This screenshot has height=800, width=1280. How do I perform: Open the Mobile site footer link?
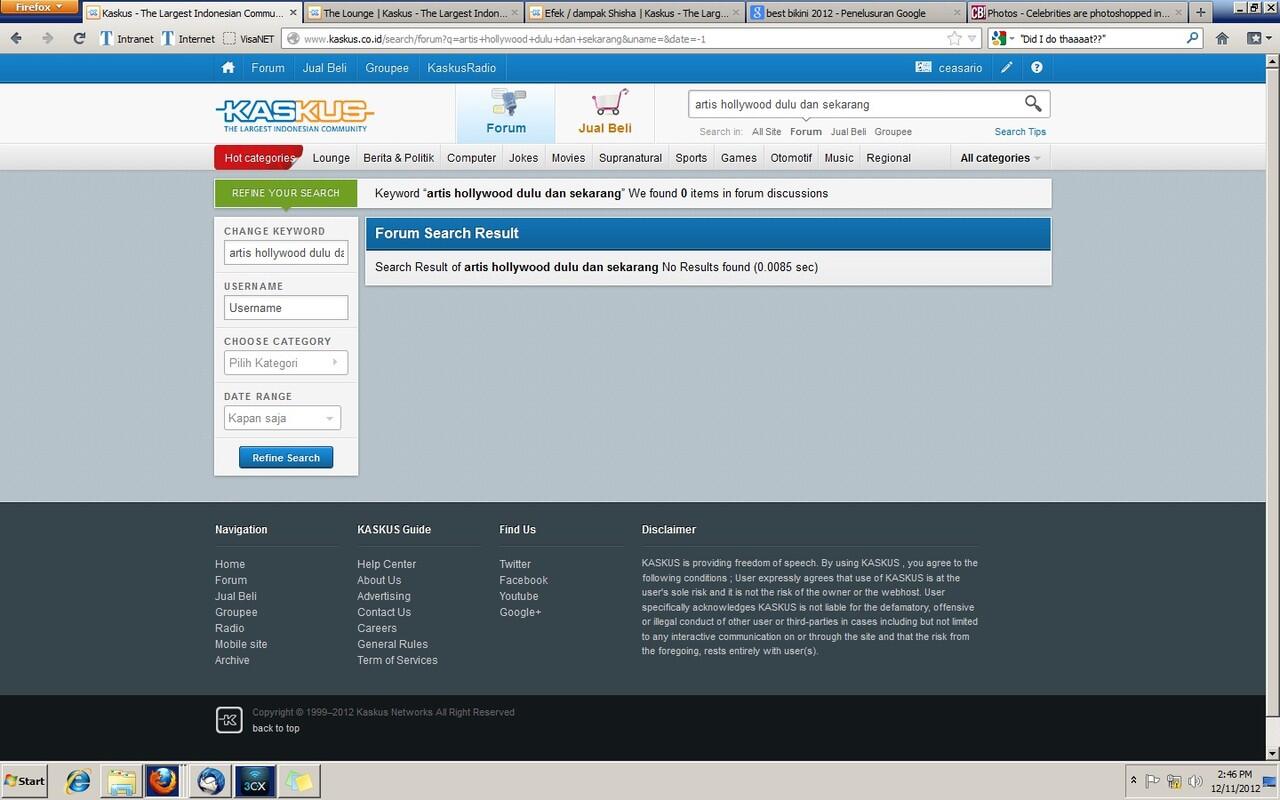pos(241,644)
